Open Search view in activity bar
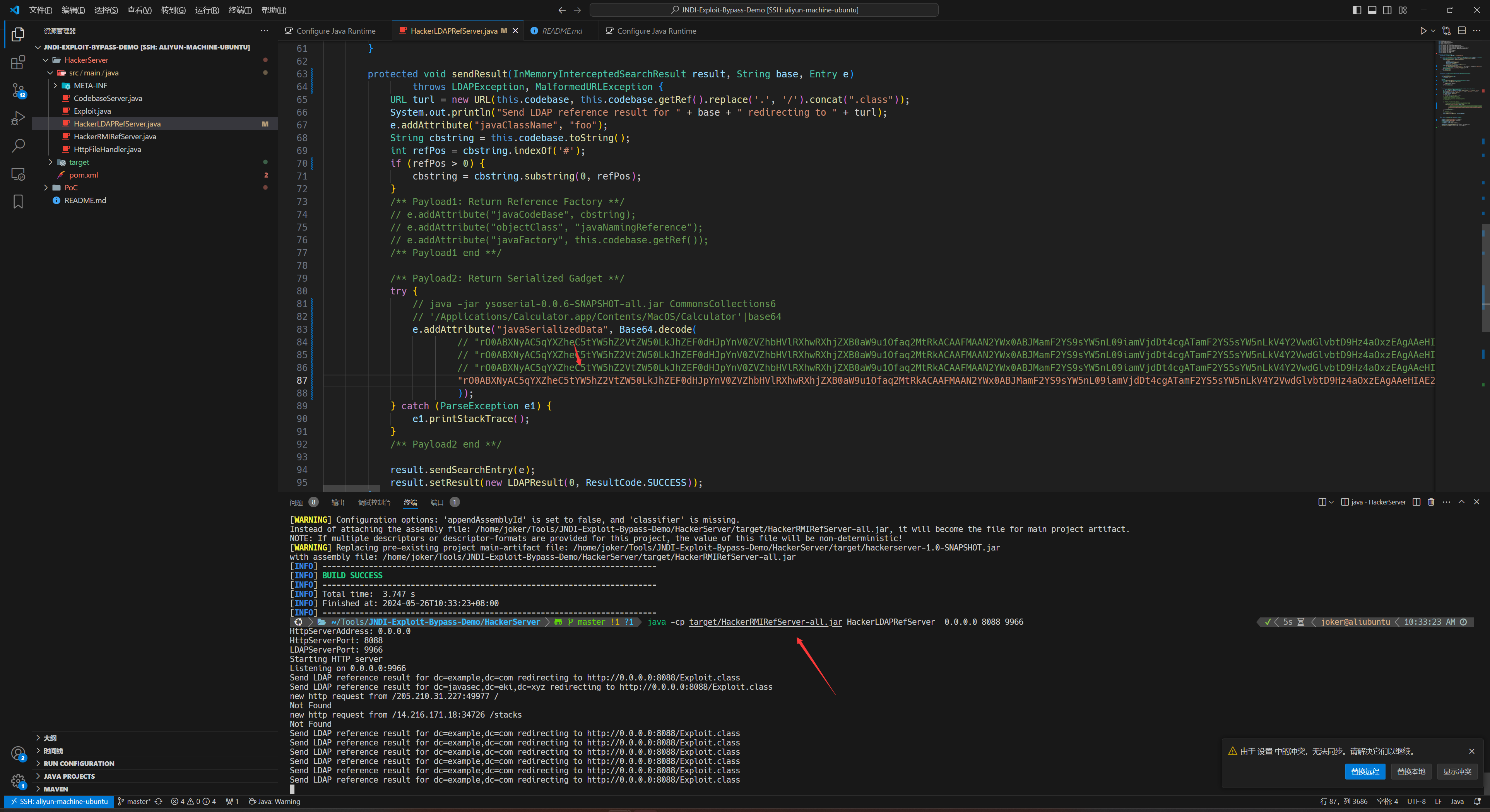The width and height of the screenshot is (1490, 812). (x=18, y=145)
